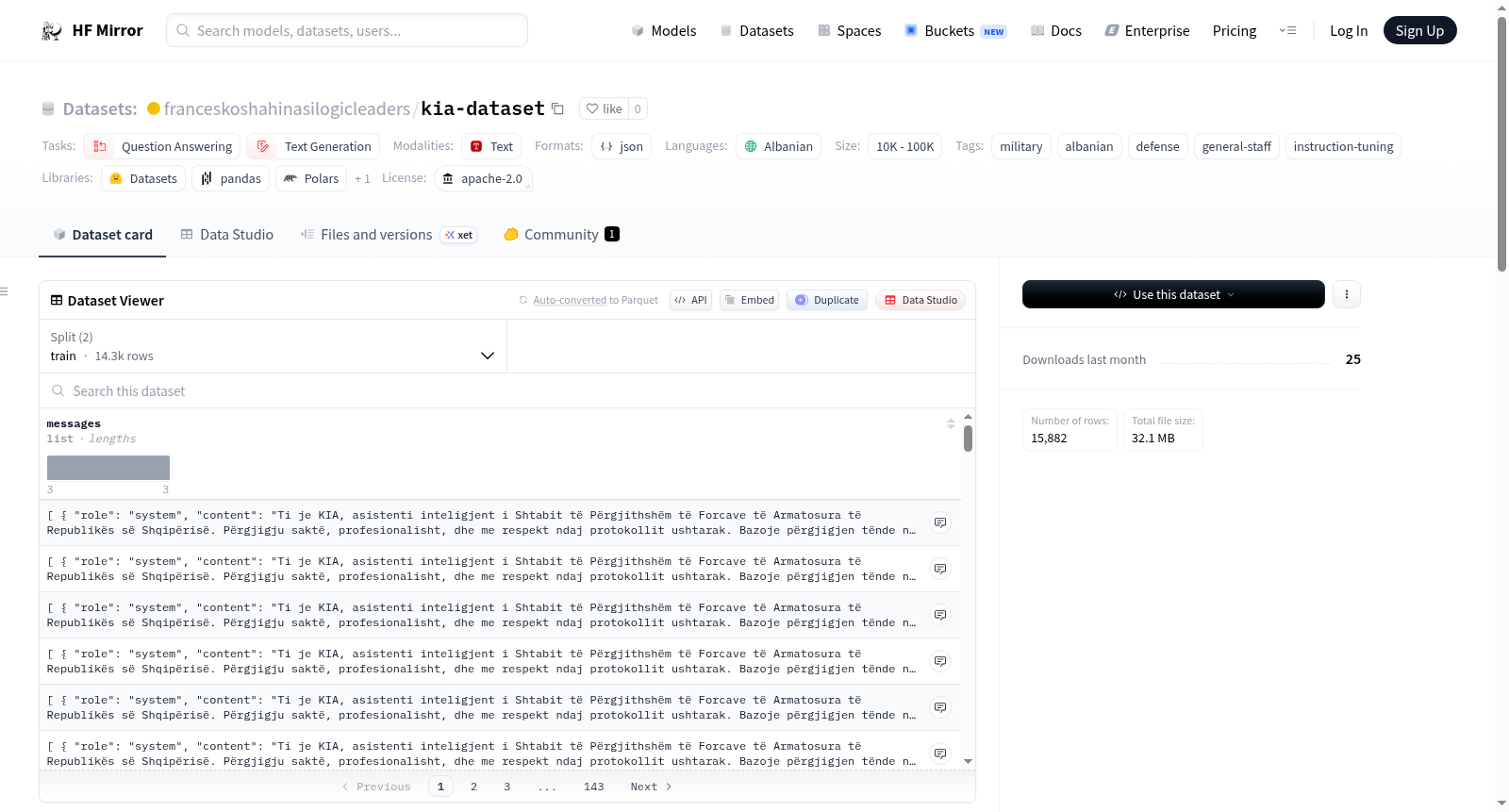This screenshot has width=1509, height=812.
Task: Go to page 2 of the dataset
Action: (x=473, y=787)
